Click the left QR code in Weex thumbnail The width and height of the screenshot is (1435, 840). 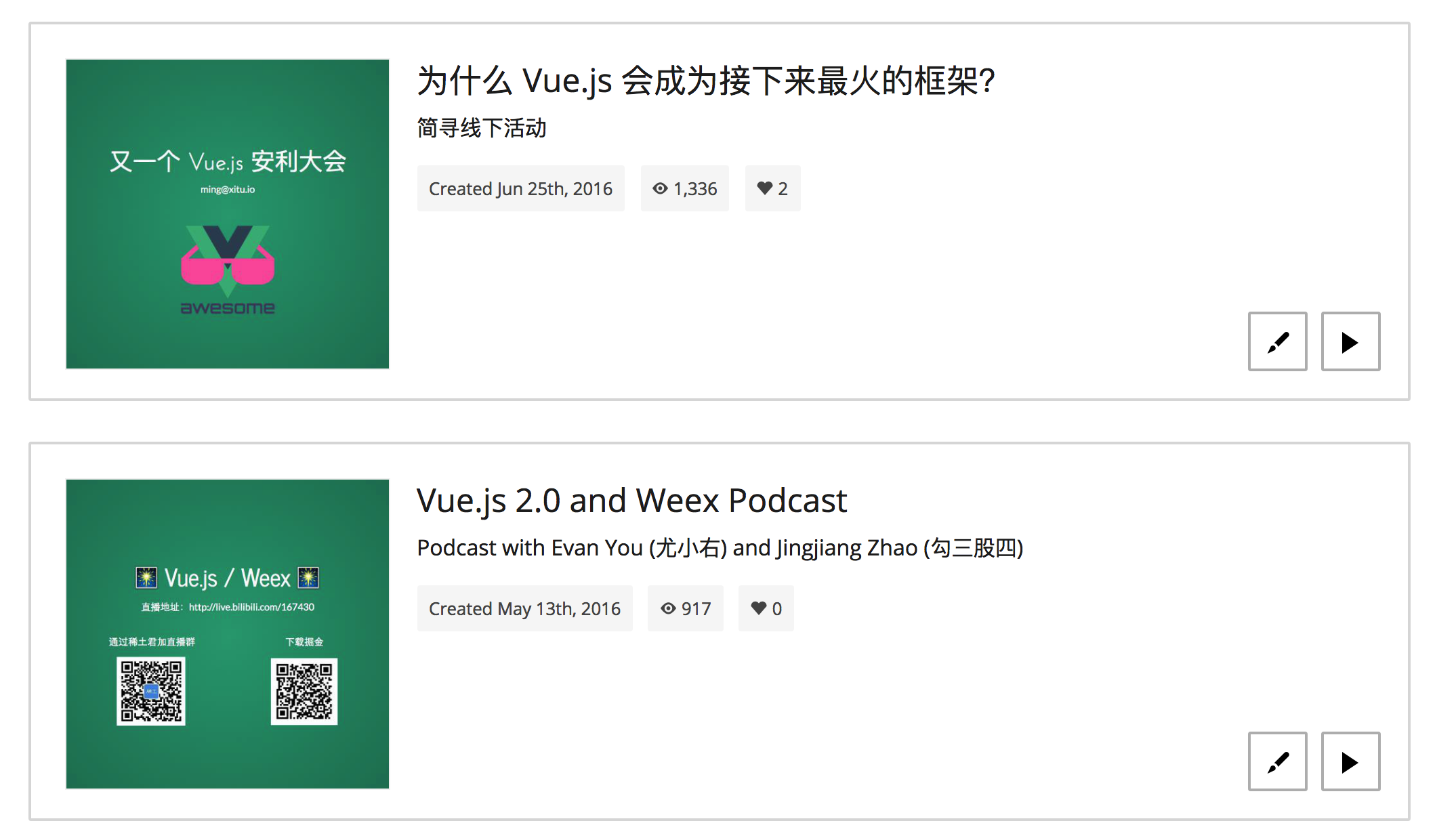click(151, 691)
